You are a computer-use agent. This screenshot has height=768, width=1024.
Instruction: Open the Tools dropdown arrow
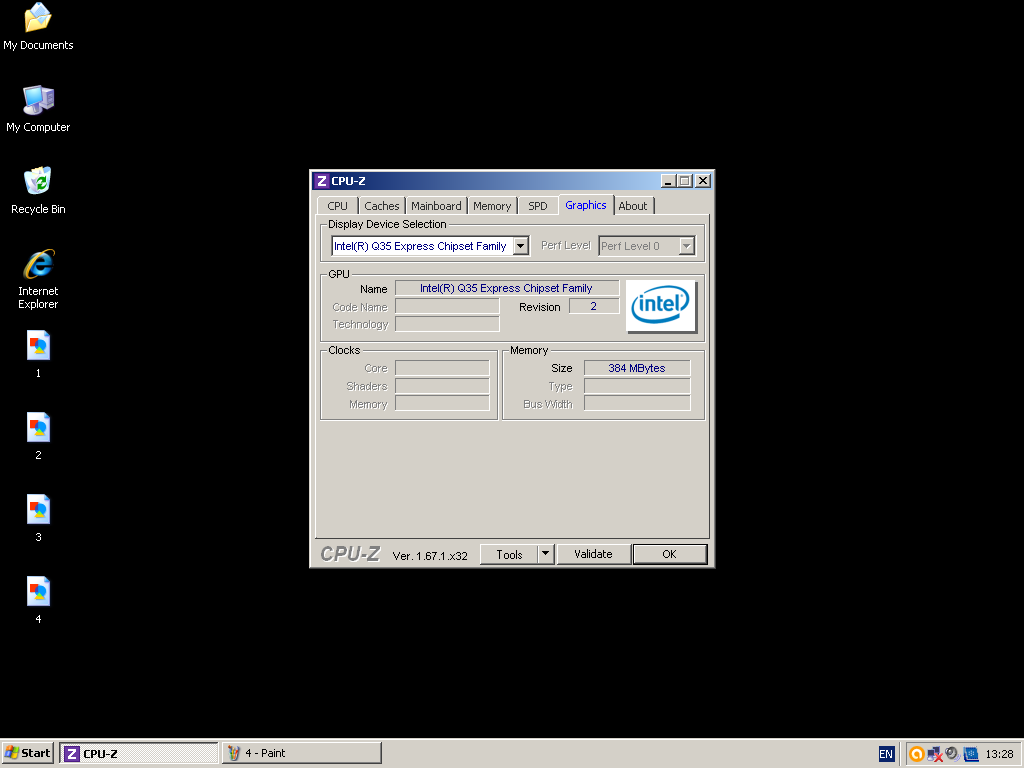point(546,554)
